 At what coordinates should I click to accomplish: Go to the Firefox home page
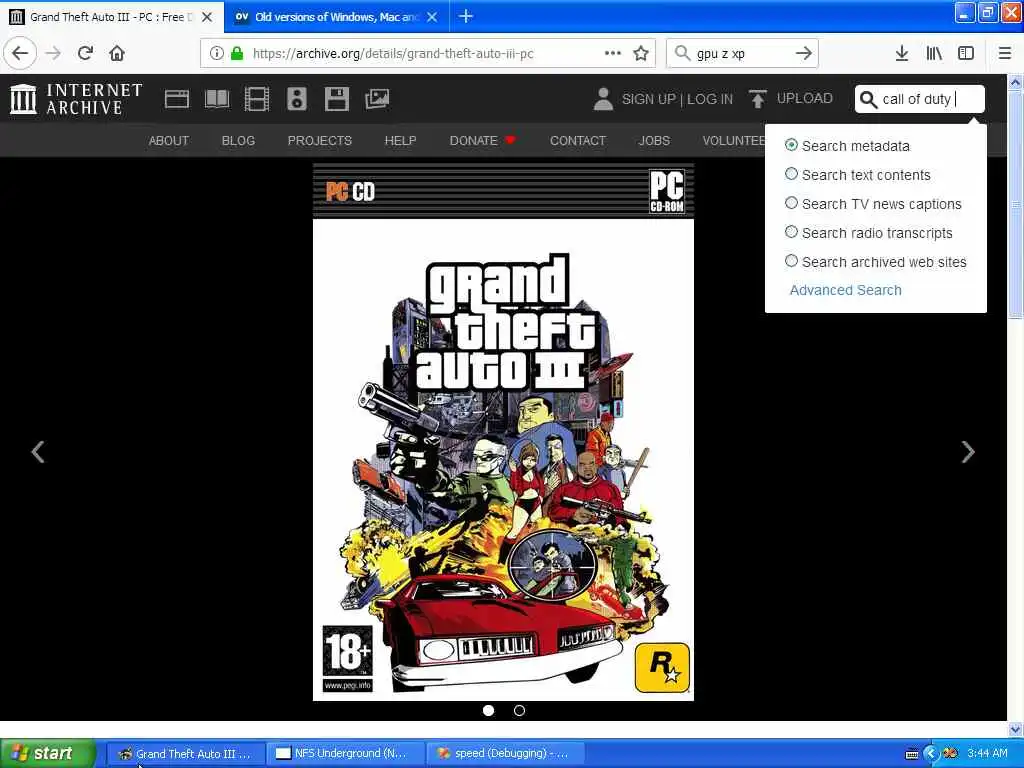tap(117, 53)
